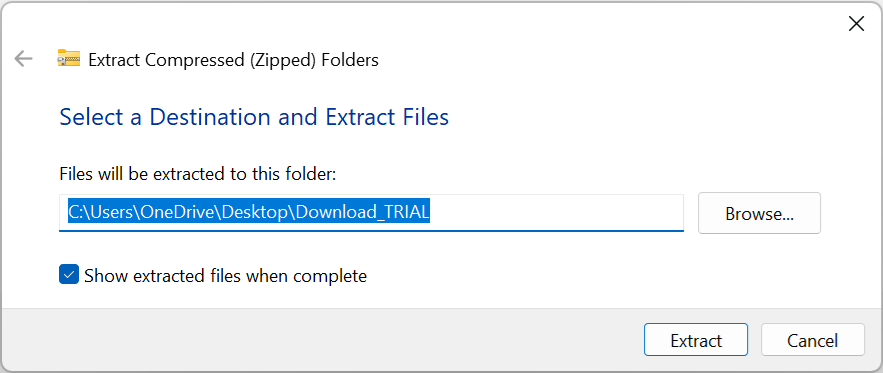Image resolution: width=883 pixels, height=373 pixels.
Task: Click the highlighted path C:\Users\OneDrive\Desktop\Download_TRIAL
Action: (249, 212)
